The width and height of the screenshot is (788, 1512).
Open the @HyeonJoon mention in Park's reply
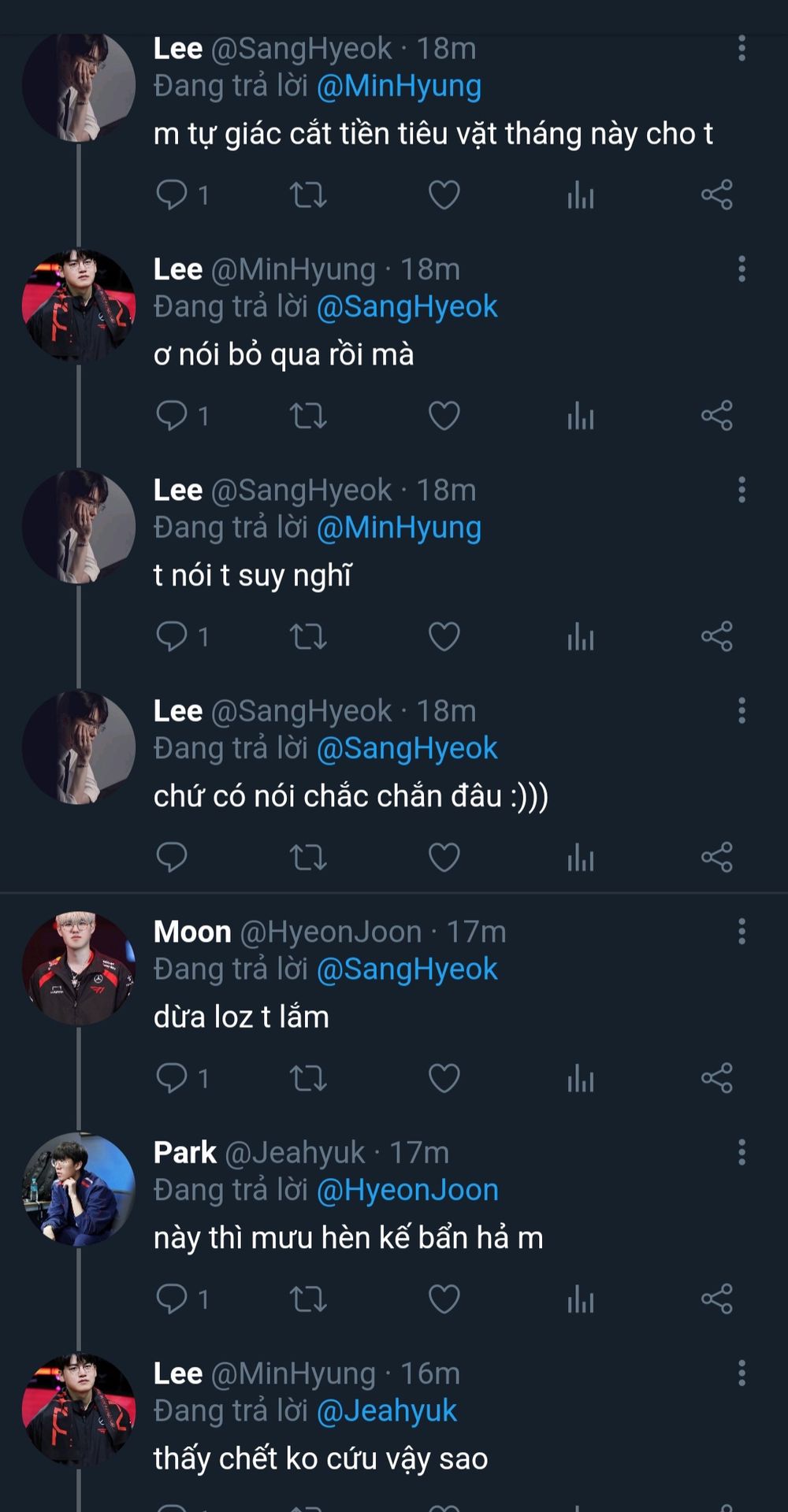pyautogui.click(x=407, y=1190)
